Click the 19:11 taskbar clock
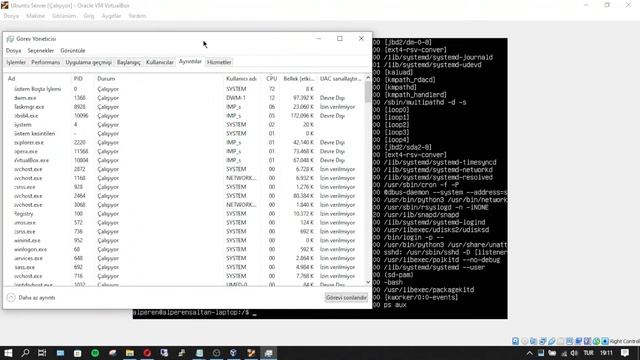 (606, 353)
